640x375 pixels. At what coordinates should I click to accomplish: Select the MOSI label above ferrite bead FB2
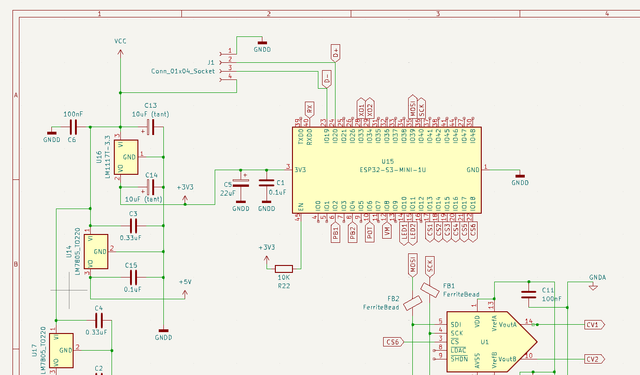coord(413,265)
